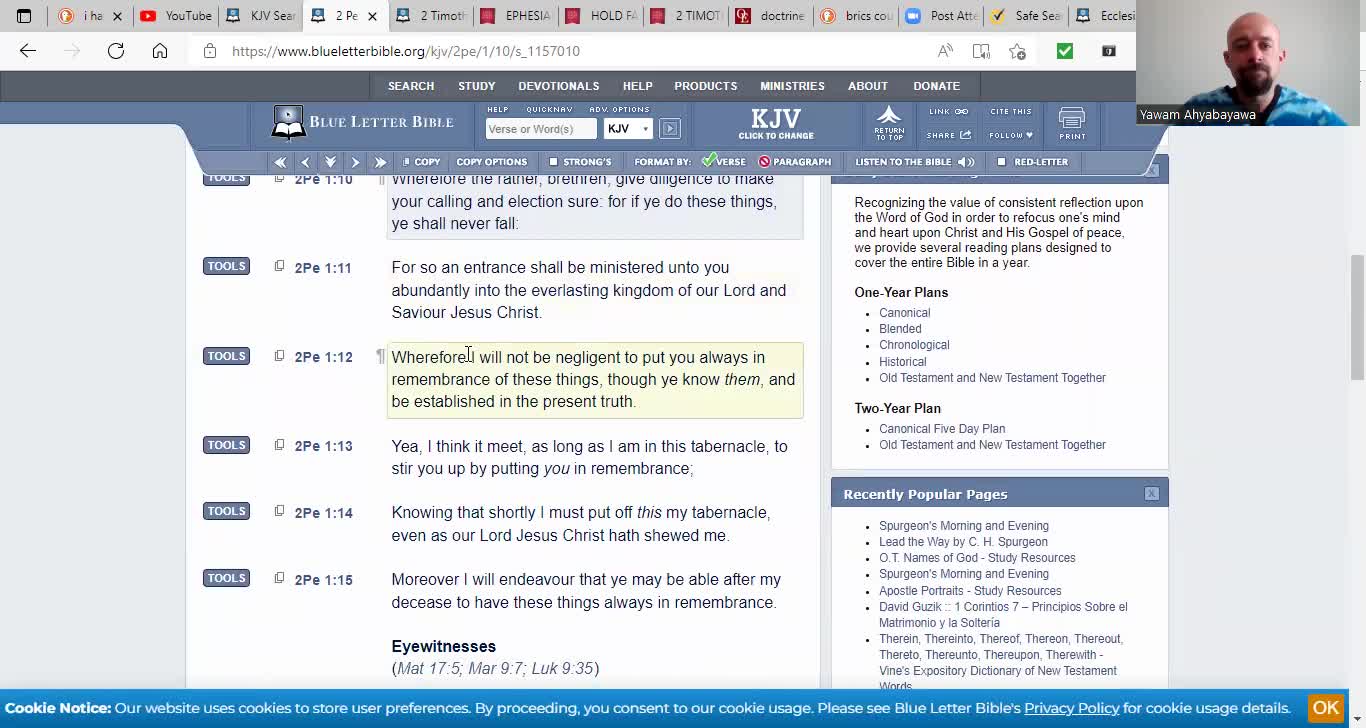Open the Copy Options menu
This screenshot has width=1366, height=728.
tap(491, 162)
